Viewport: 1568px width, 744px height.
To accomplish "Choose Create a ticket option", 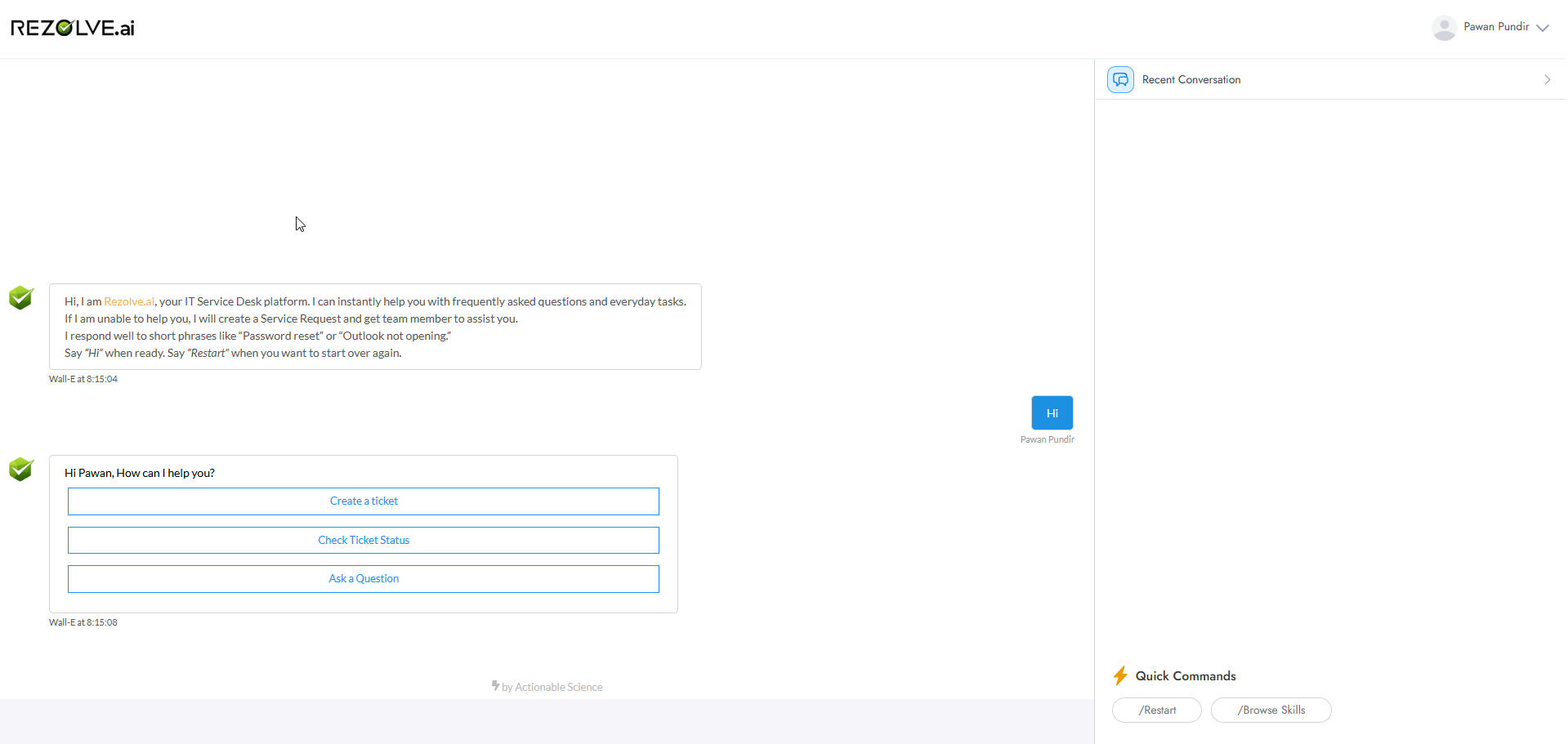I will click(364, 501).
